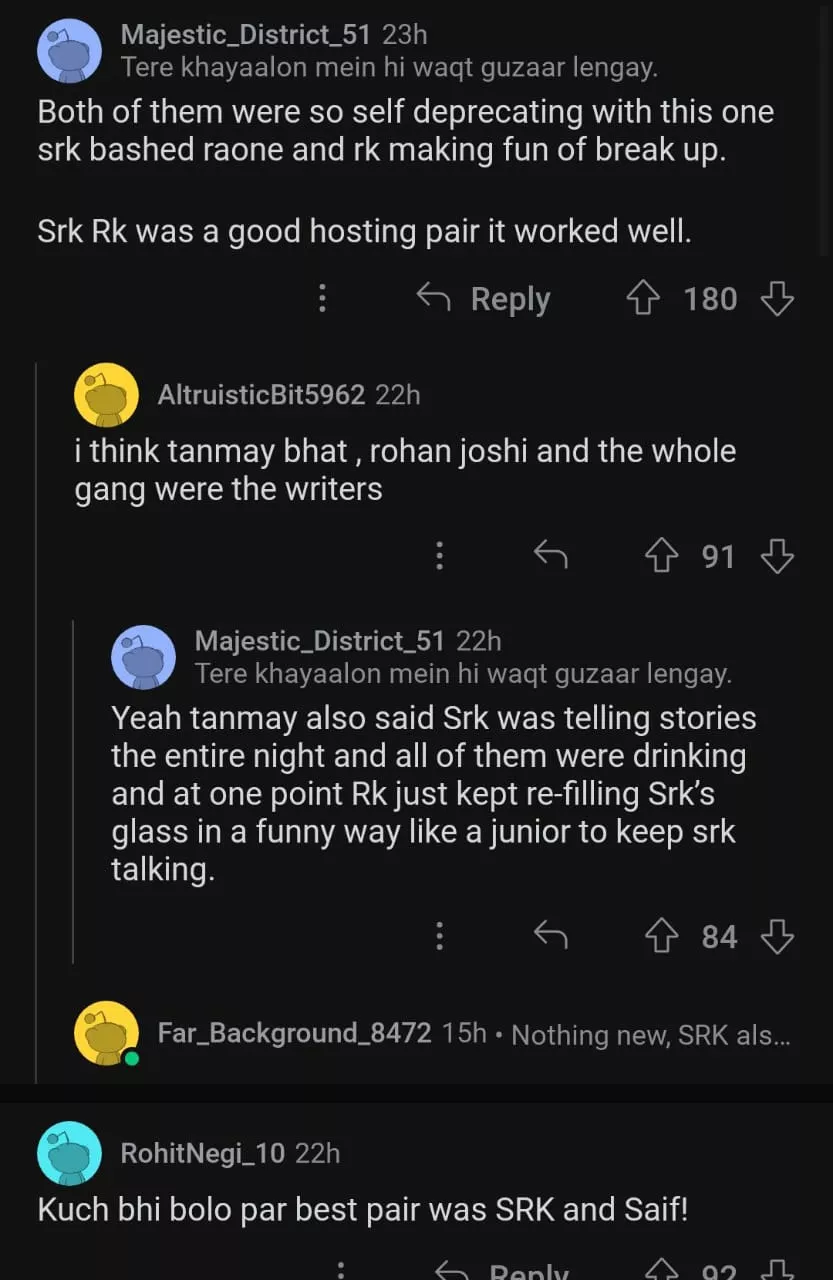
Task: Open RohitNegi_10's user profile
Action: click(202, 1153)
